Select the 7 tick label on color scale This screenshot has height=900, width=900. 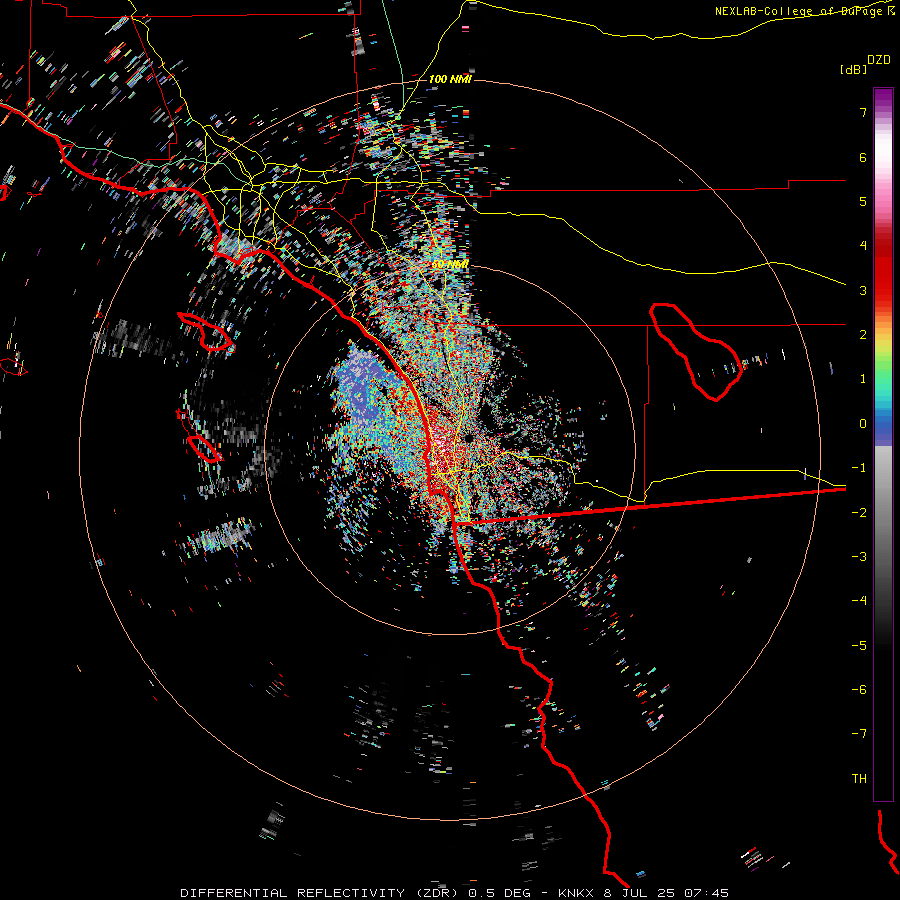863,112
